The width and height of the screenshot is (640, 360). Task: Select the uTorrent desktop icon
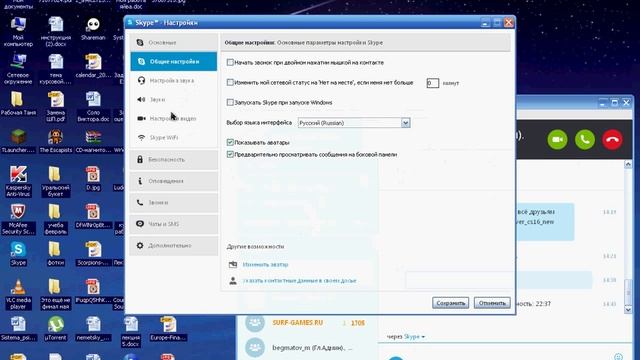[x=56, y=329]
